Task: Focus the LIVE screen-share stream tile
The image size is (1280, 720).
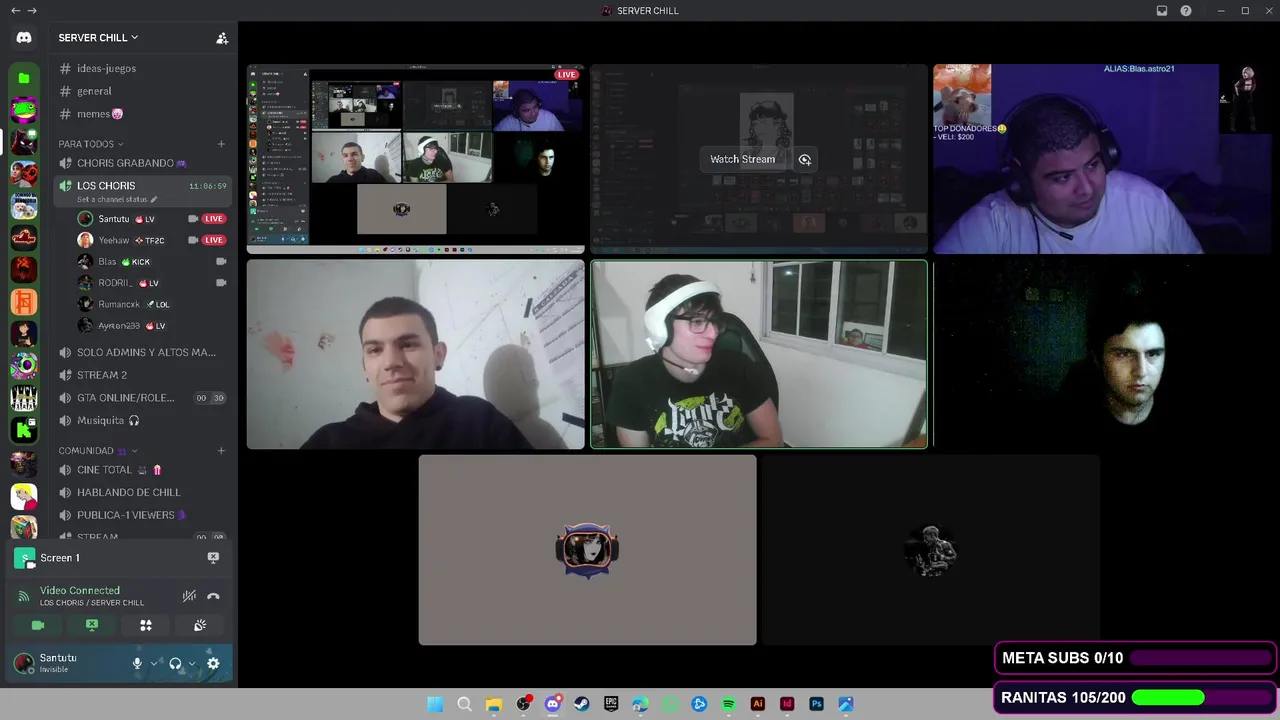Action: [416, 159]
